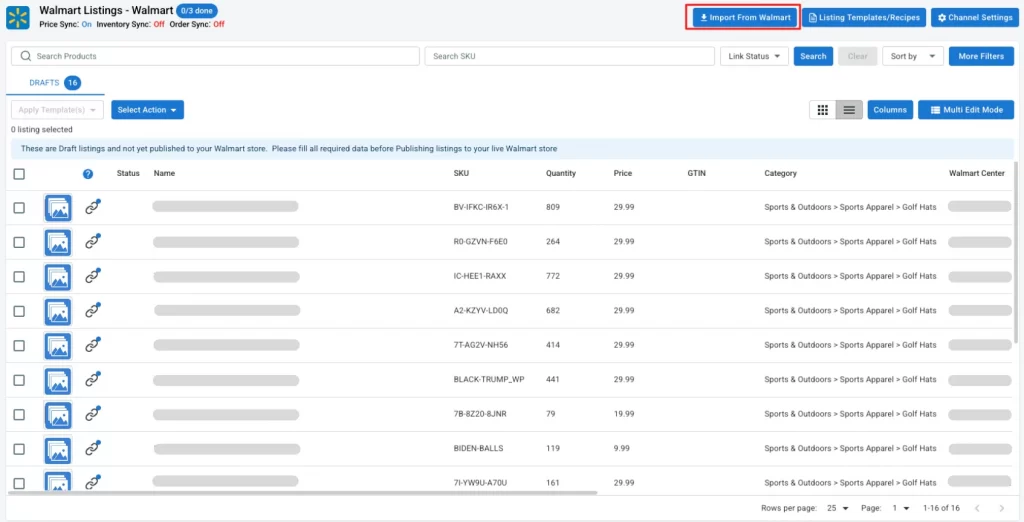This screenshot has width=1024, height=522.
Task: Toggle the select-all checkbox in table header
Action: [19, 174]
